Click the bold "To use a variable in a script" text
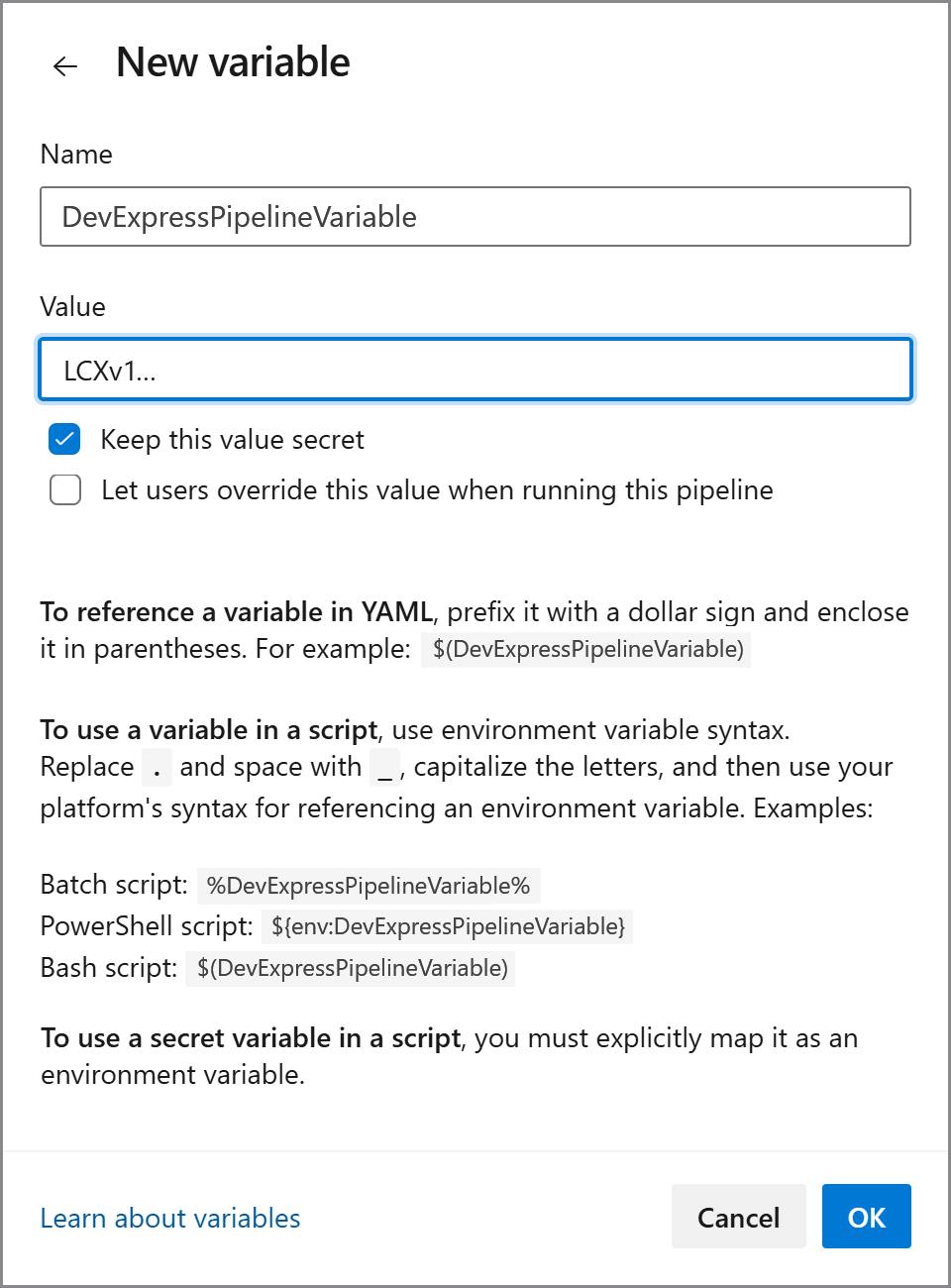Image resolution: width=951 pixels, height=1288 pixels. (x=209, y=730)
